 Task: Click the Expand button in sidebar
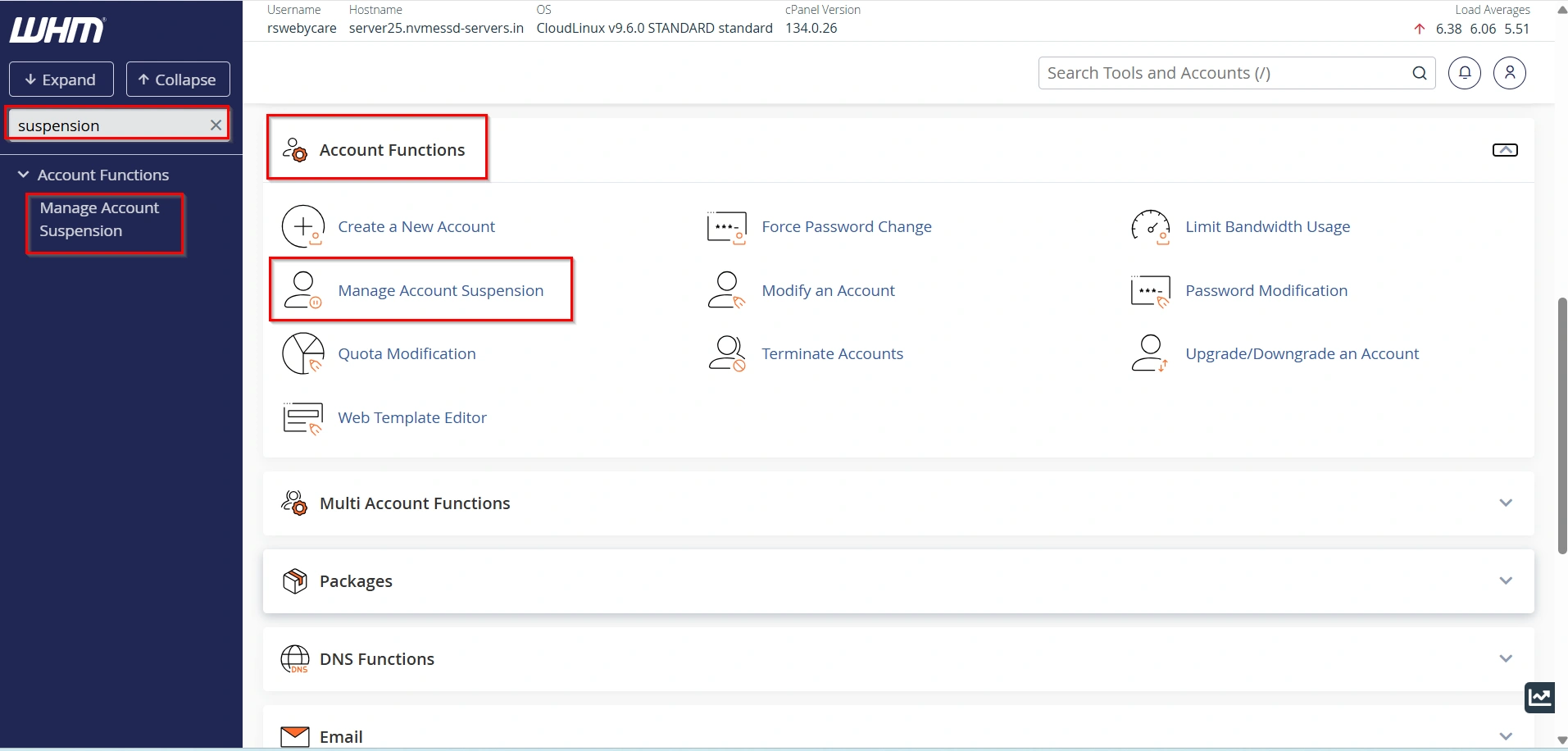(x=61, y=80)
